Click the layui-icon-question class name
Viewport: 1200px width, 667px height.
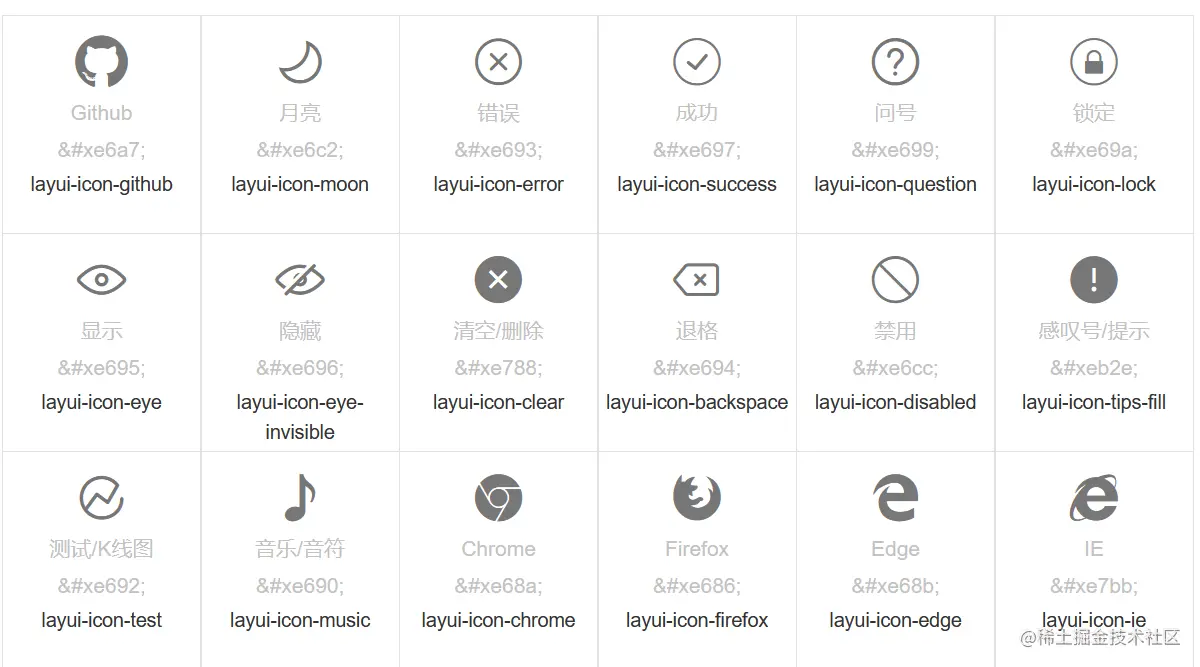pyautogui.click(x=895, y=184)
